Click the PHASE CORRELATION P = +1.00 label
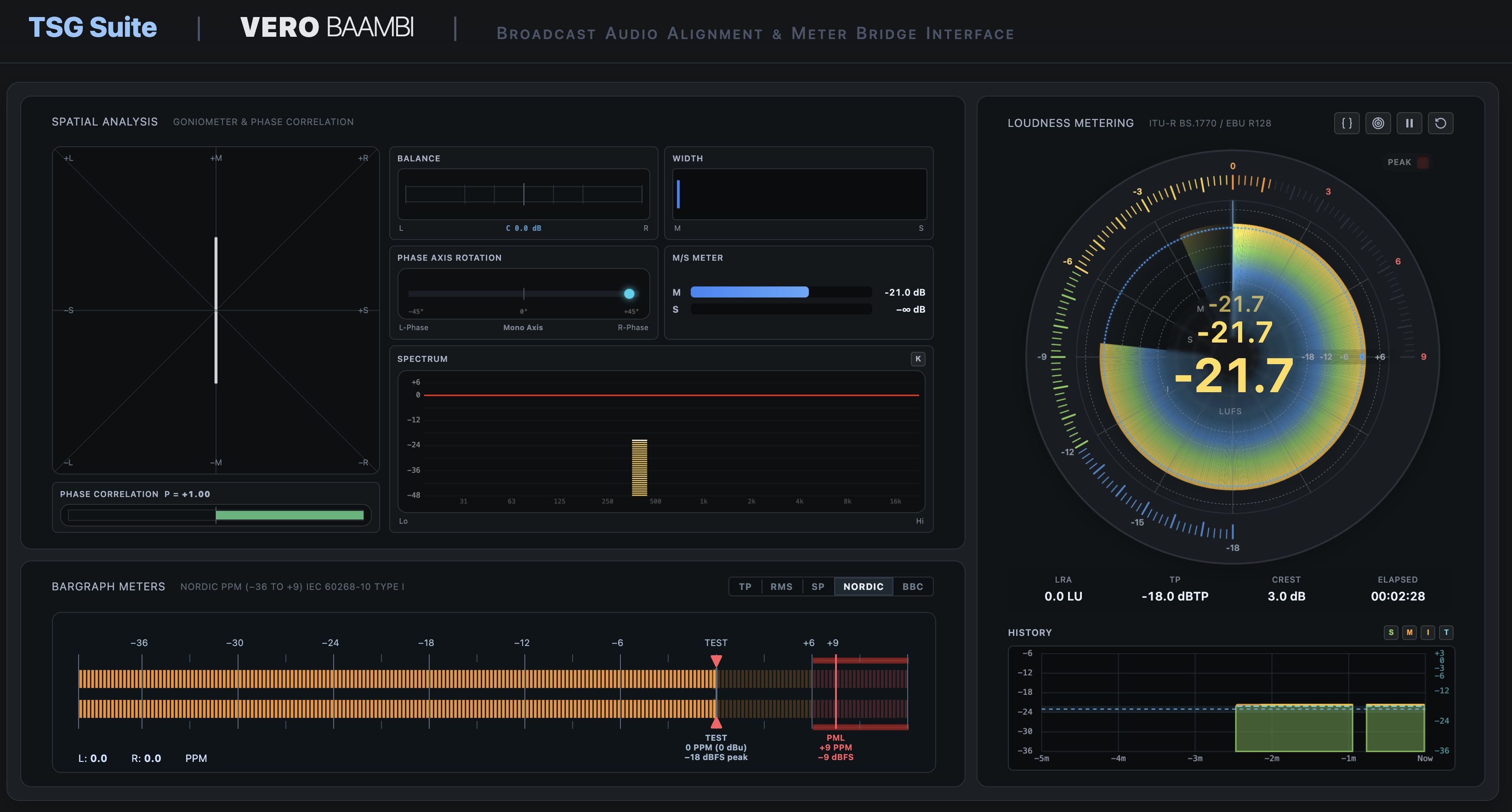The width and height of the screenshot is (1512, 812). coord(135,494)
